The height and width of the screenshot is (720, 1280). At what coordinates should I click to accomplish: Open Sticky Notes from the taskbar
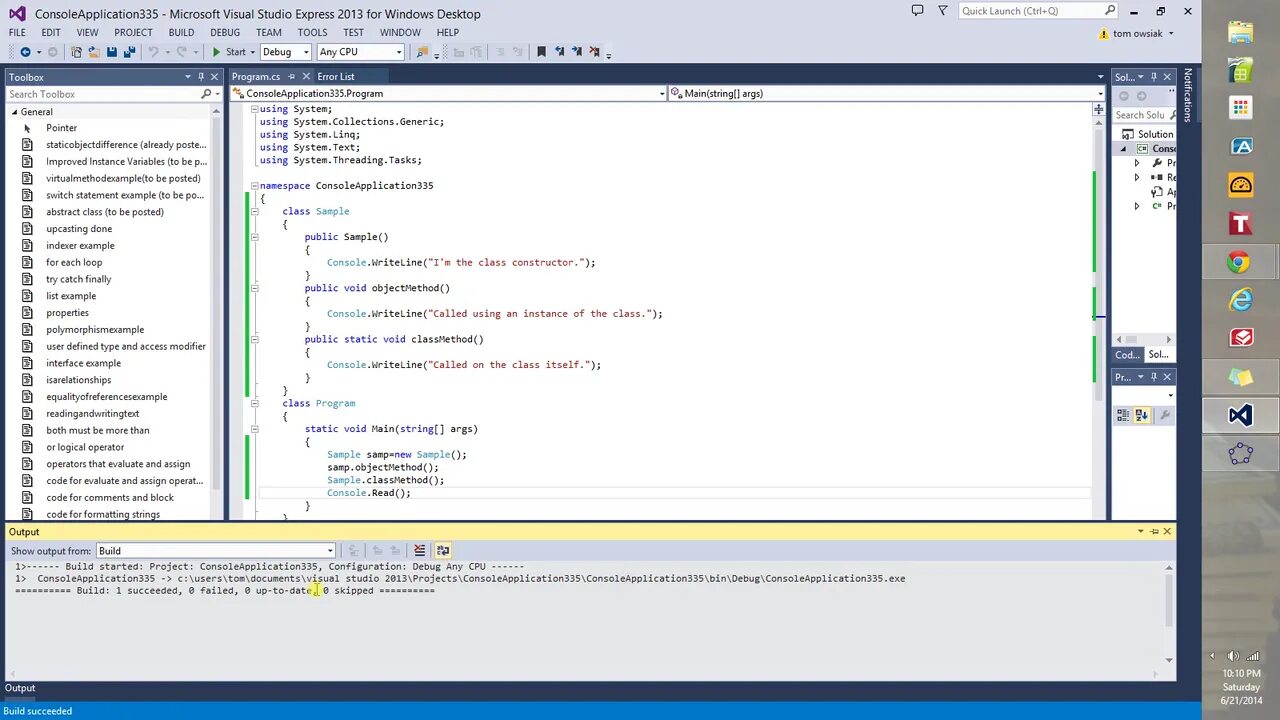[1240, 377]
